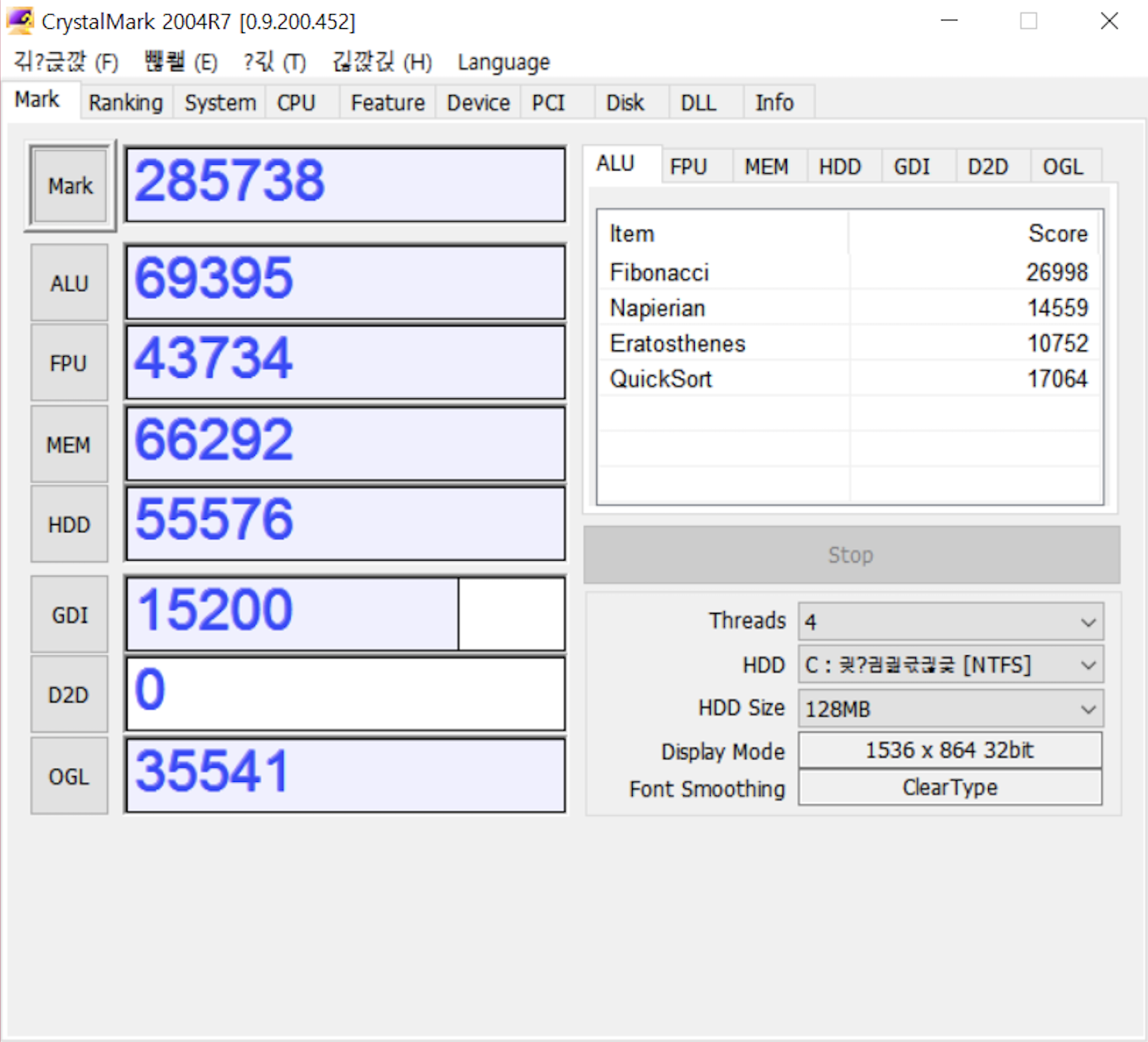Minimize the CrystalMark window
The image size is (1148, 1042).
click(949, 21)
